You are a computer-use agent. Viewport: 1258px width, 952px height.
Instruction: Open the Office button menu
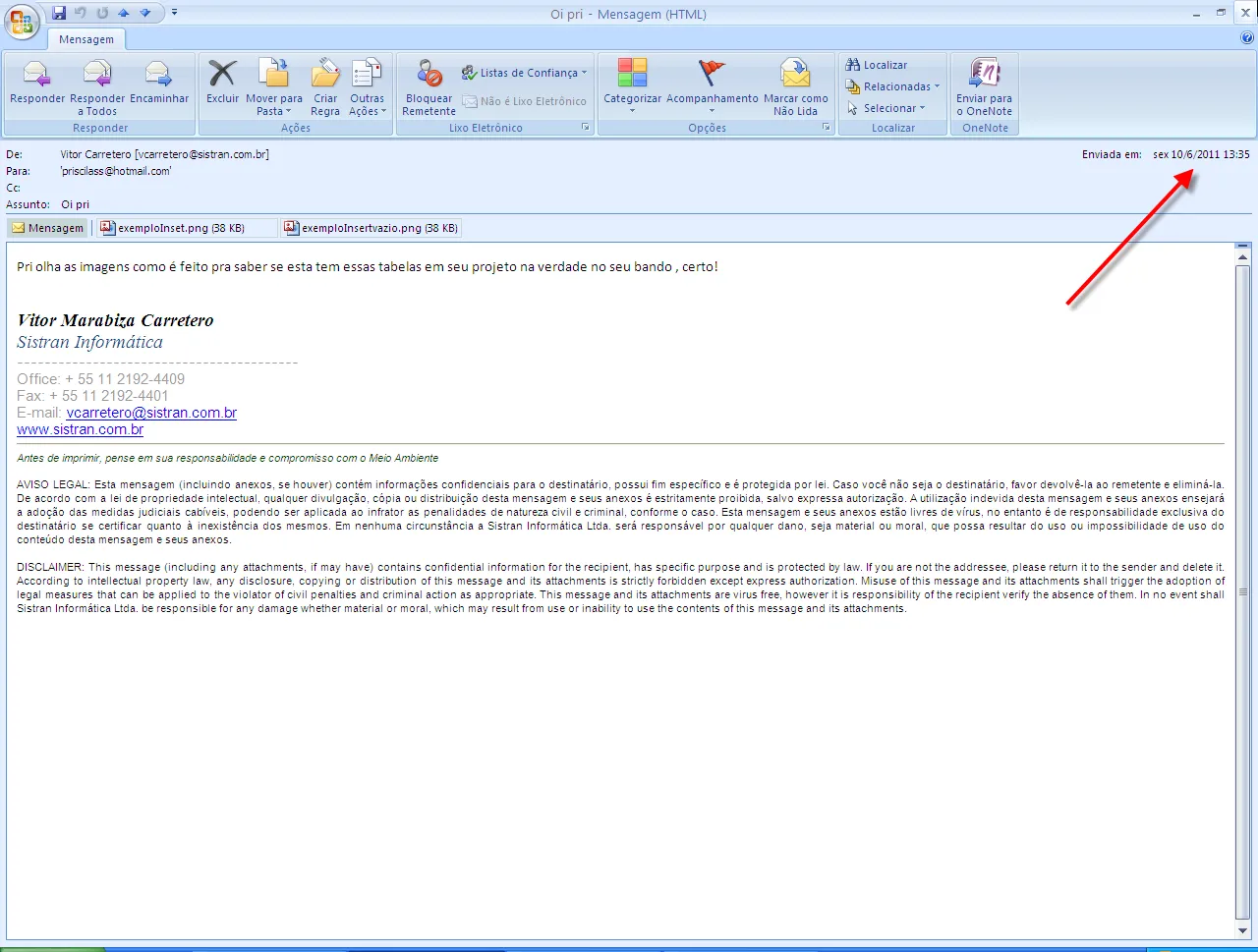click(x=22, y=20)
